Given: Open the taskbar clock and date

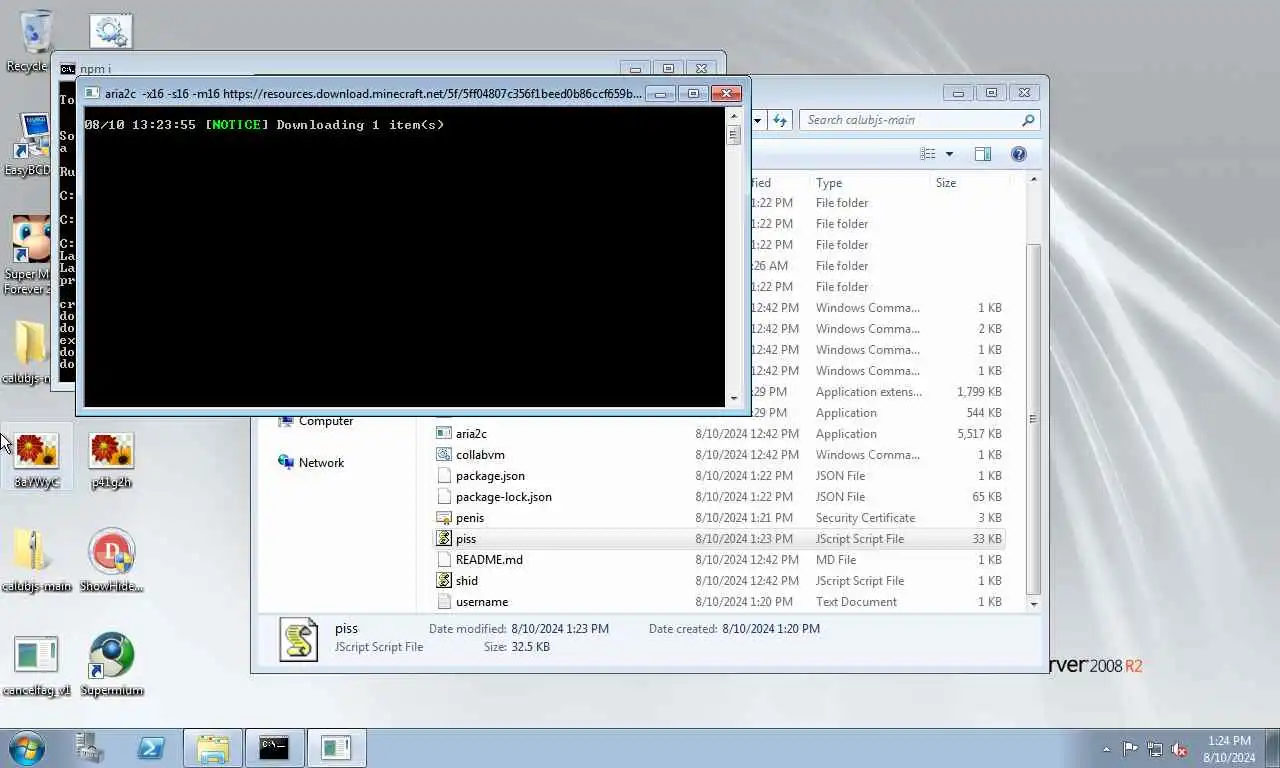Looking at the screenshot, I should [1229, 749].
